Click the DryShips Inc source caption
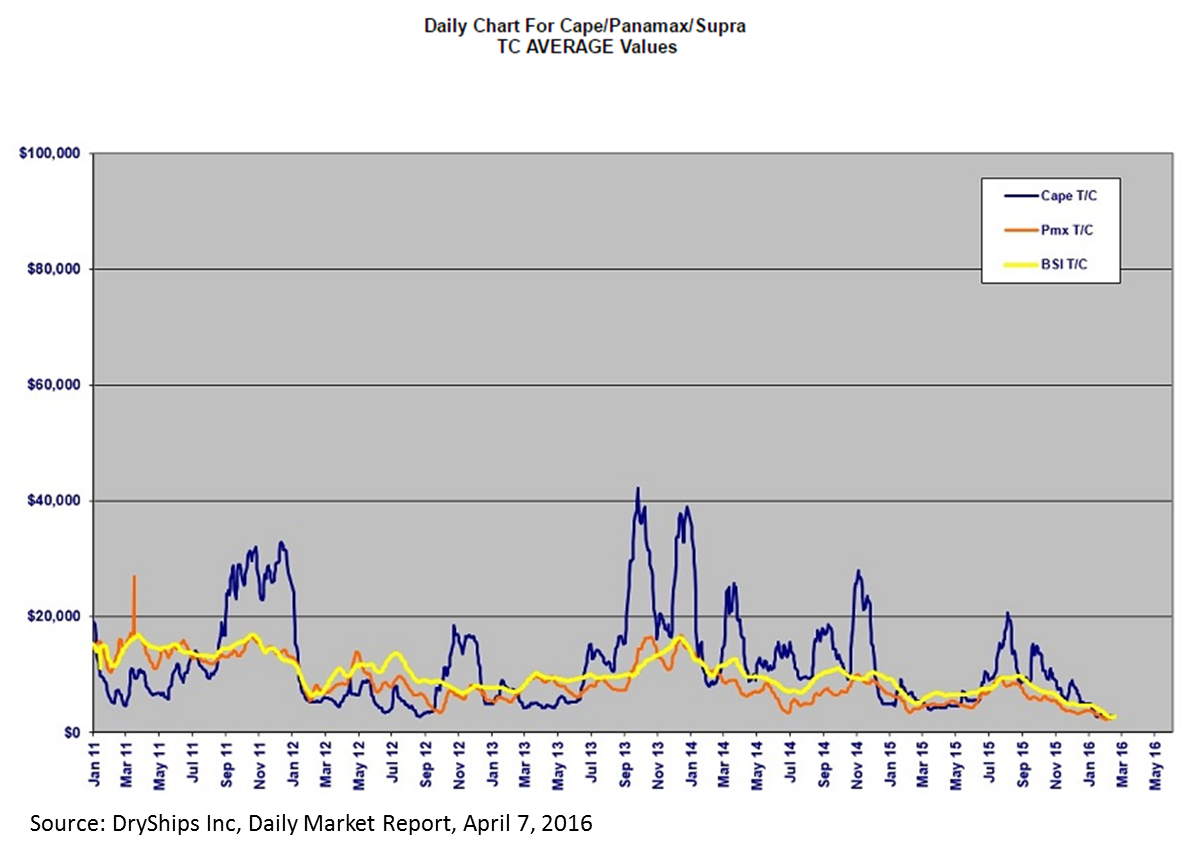 tap(311, 825)
